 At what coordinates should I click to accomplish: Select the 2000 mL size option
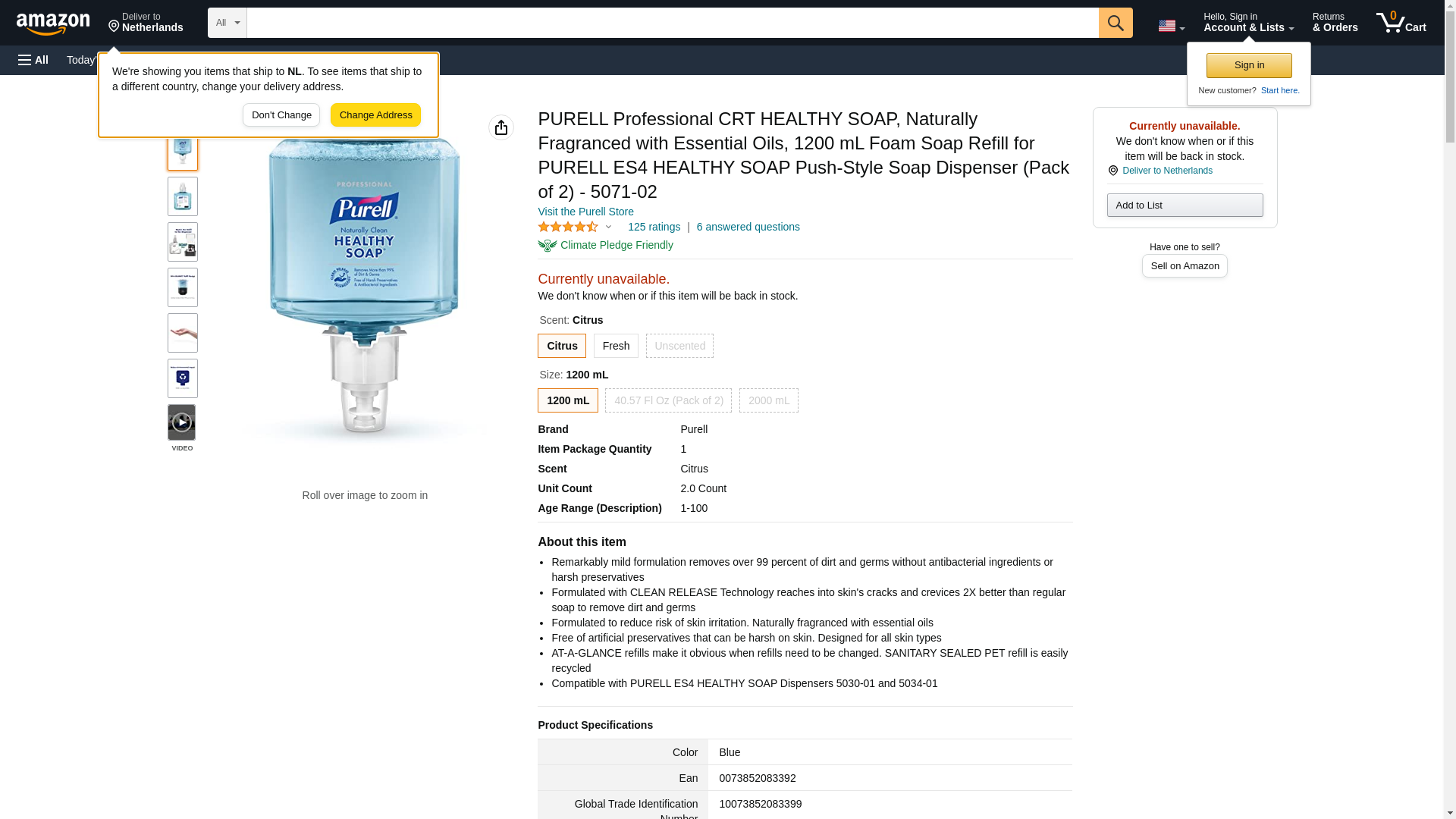(768, 400)
